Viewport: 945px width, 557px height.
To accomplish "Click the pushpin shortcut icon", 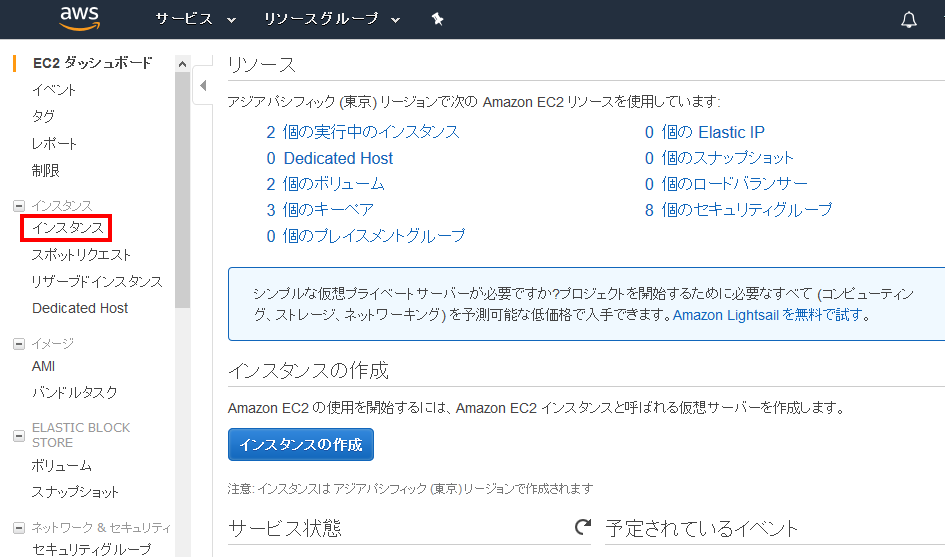I will click(x=438, y=19).
